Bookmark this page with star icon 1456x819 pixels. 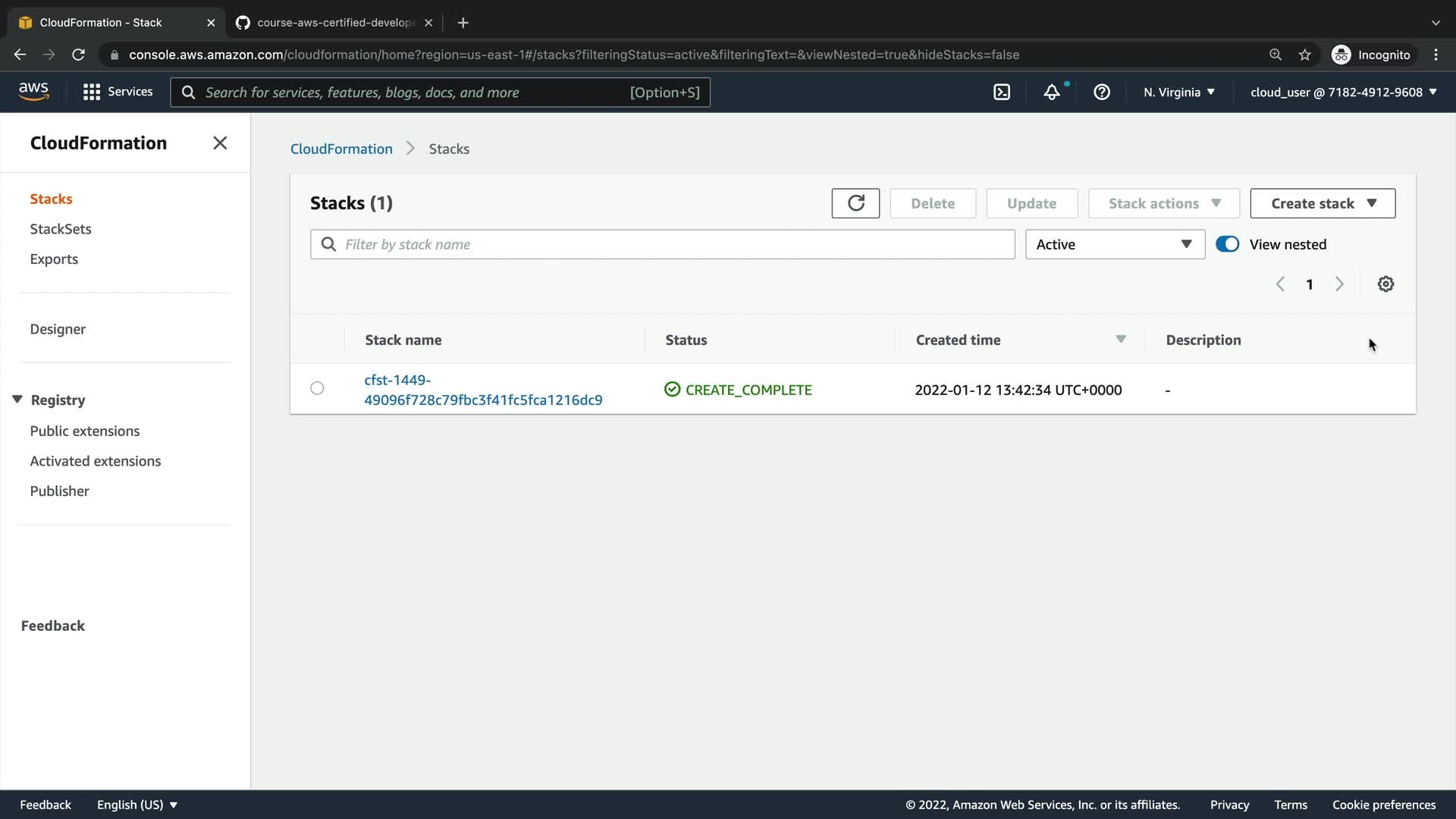pos(1304,55)
